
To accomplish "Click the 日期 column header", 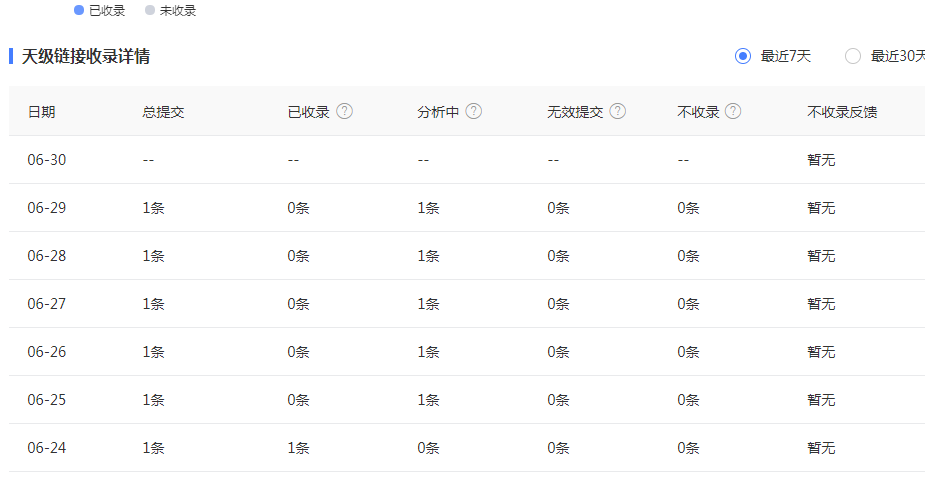I will [41, 112].
